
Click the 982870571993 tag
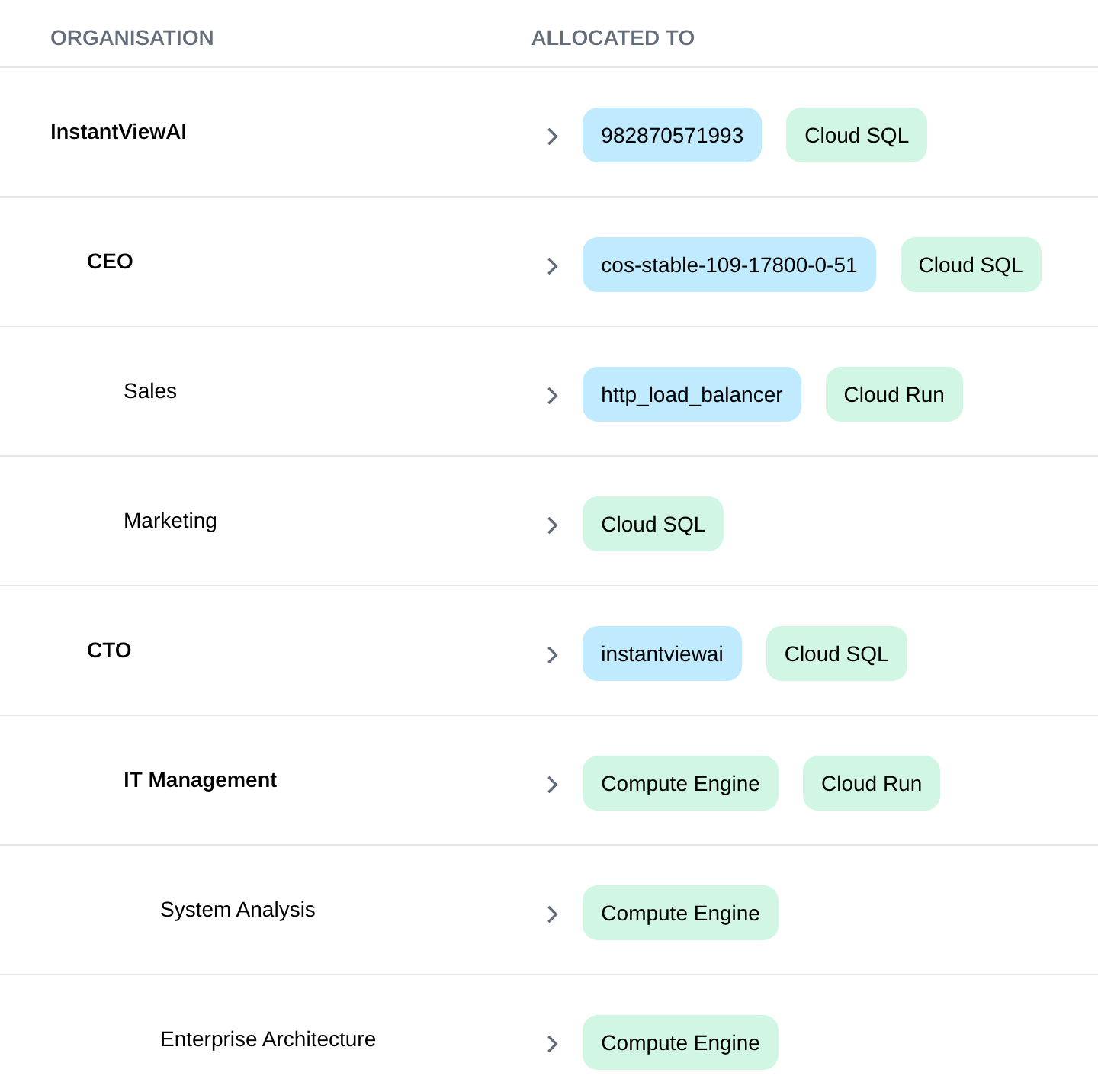[672, 135]
